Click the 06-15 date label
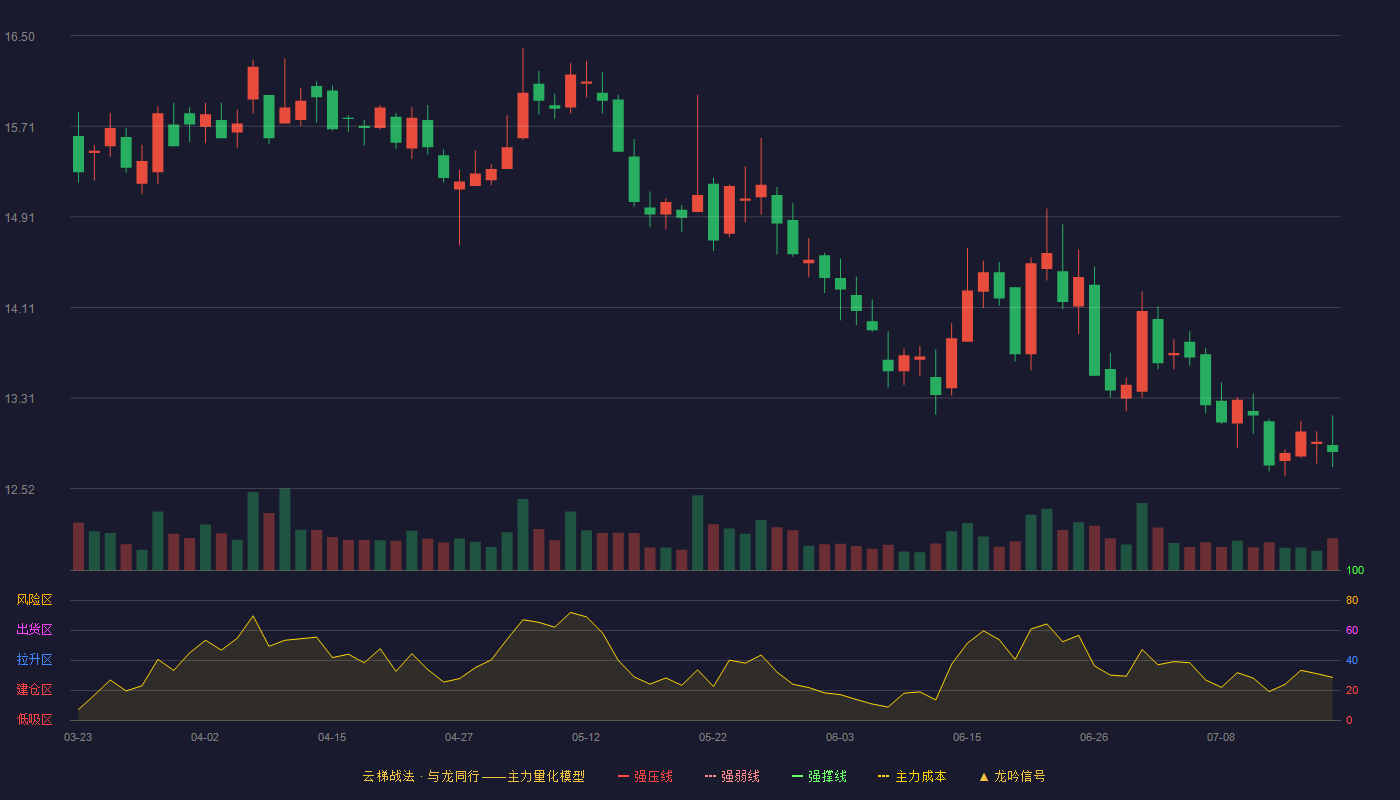Image resolution: width=1400 pixels, height=800 pixels. click(967, 737)
